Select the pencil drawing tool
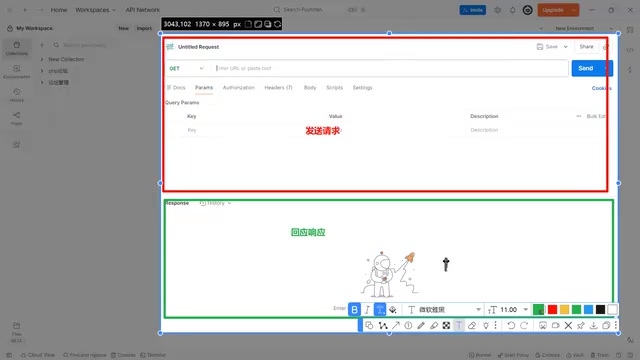This screenshot has height=360, width=640. 421,325
